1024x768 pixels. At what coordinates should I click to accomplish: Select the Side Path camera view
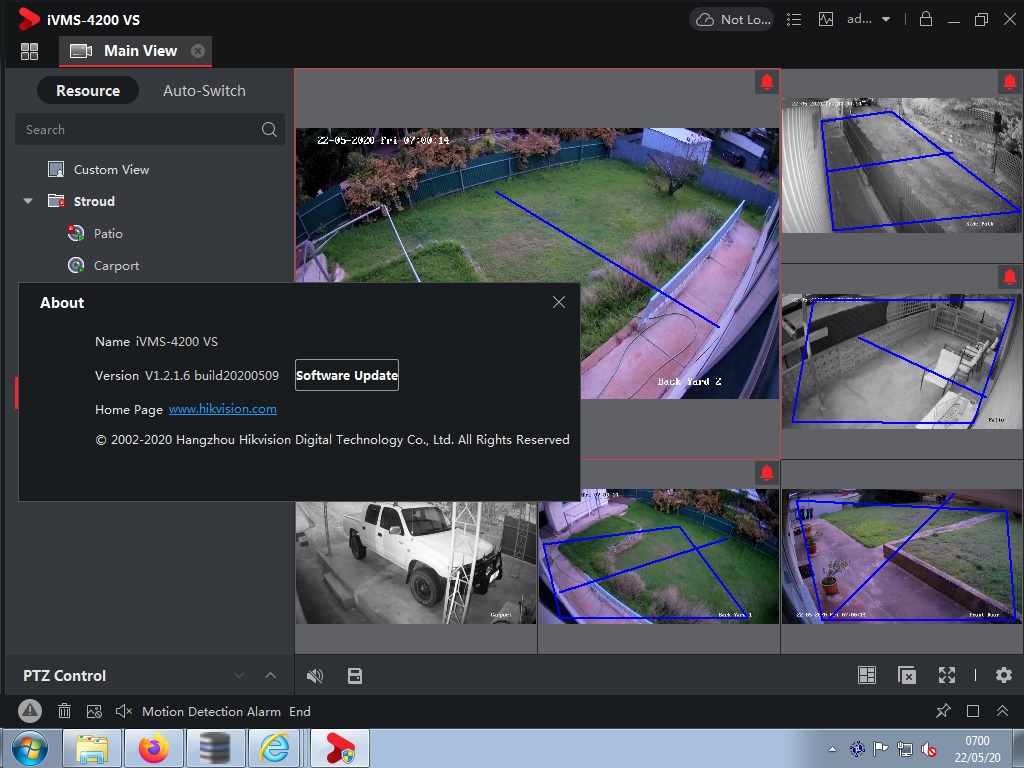click(x=903, y=165)
